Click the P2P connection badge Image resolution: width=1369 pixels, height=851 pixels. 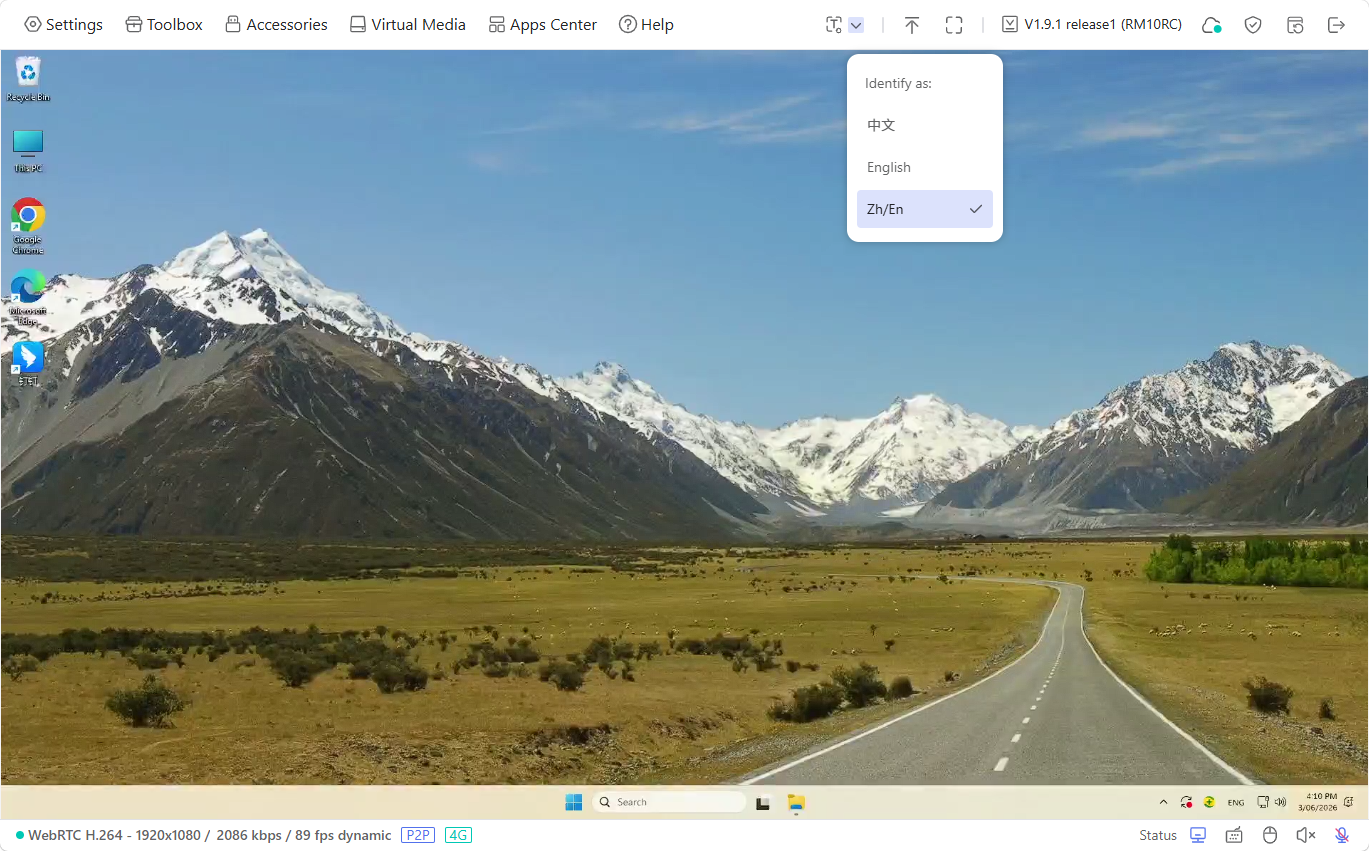pyautogui.click(x=418, y=835)
